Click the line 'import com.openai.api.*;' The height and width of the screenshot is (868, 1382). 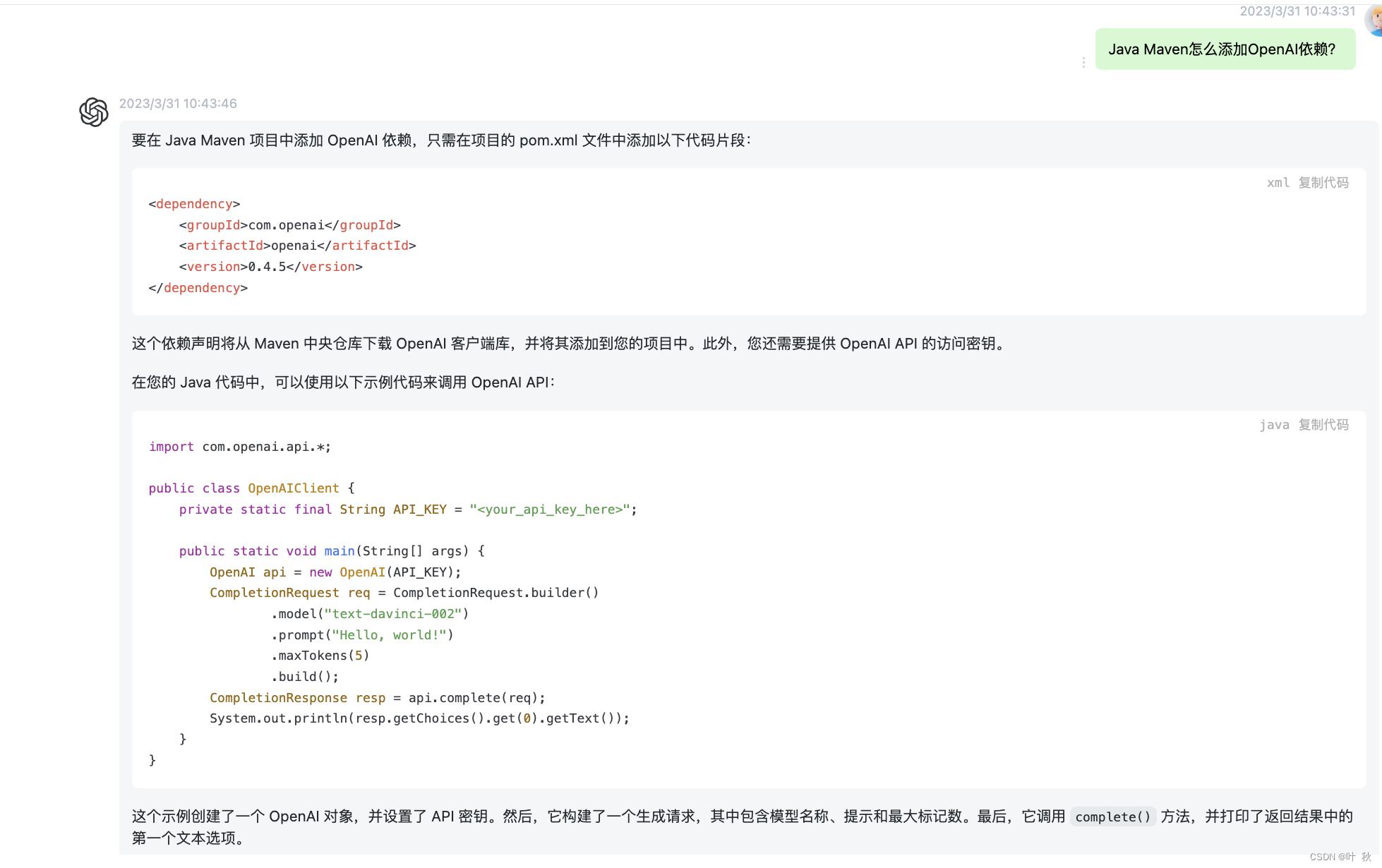point(239,447)
